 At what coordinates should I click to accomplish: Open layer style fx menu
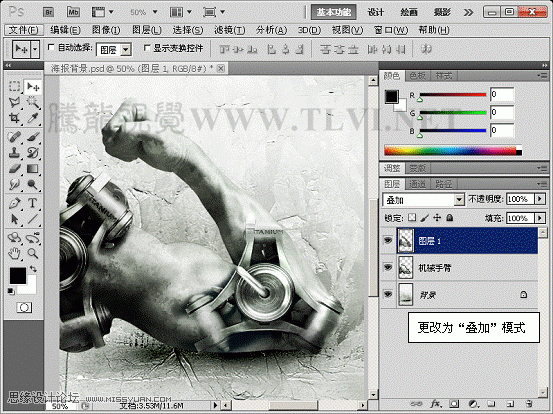click(436, 403)
